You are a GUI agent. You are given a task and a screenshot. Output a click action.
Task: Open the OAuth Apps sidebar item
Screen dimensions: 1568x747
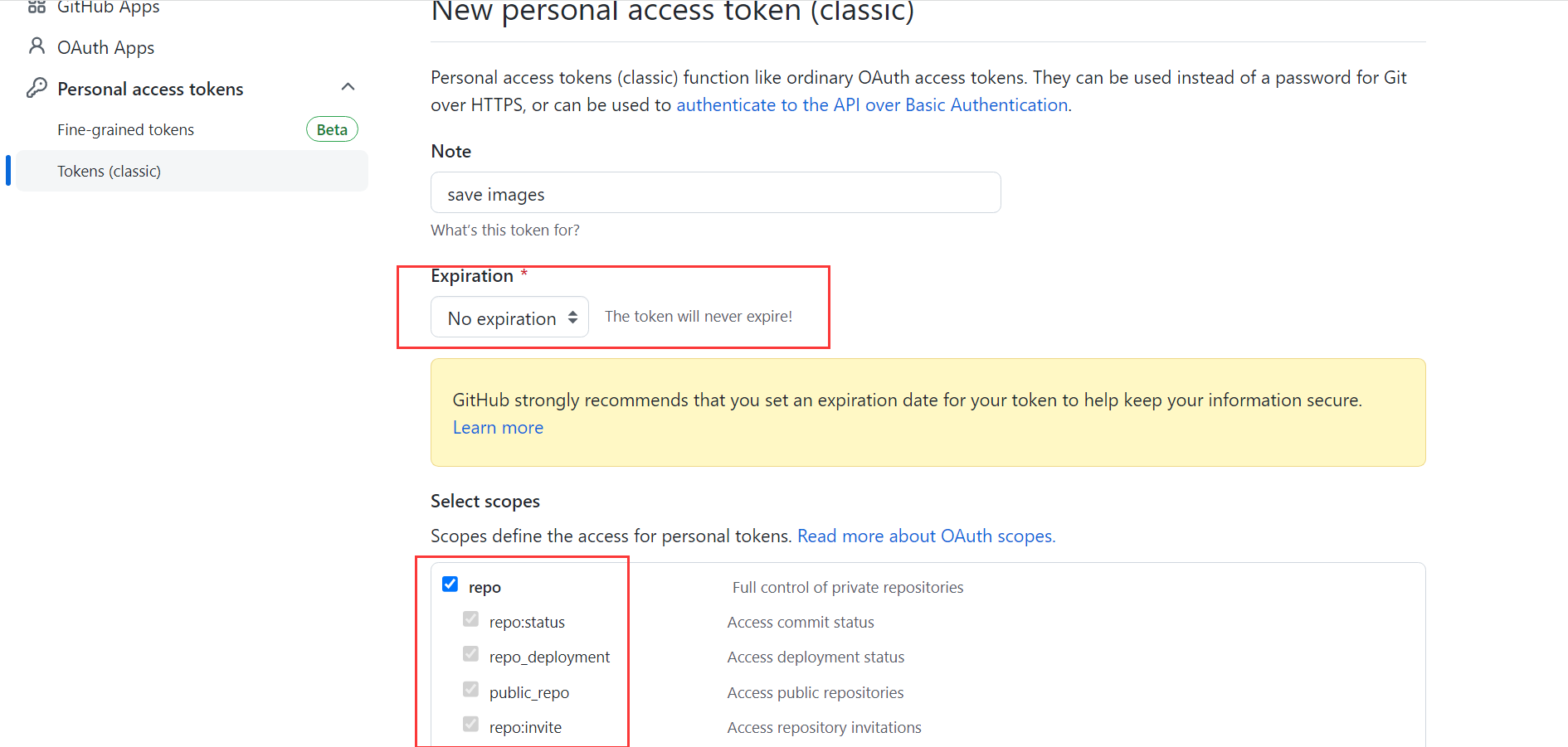105,47
